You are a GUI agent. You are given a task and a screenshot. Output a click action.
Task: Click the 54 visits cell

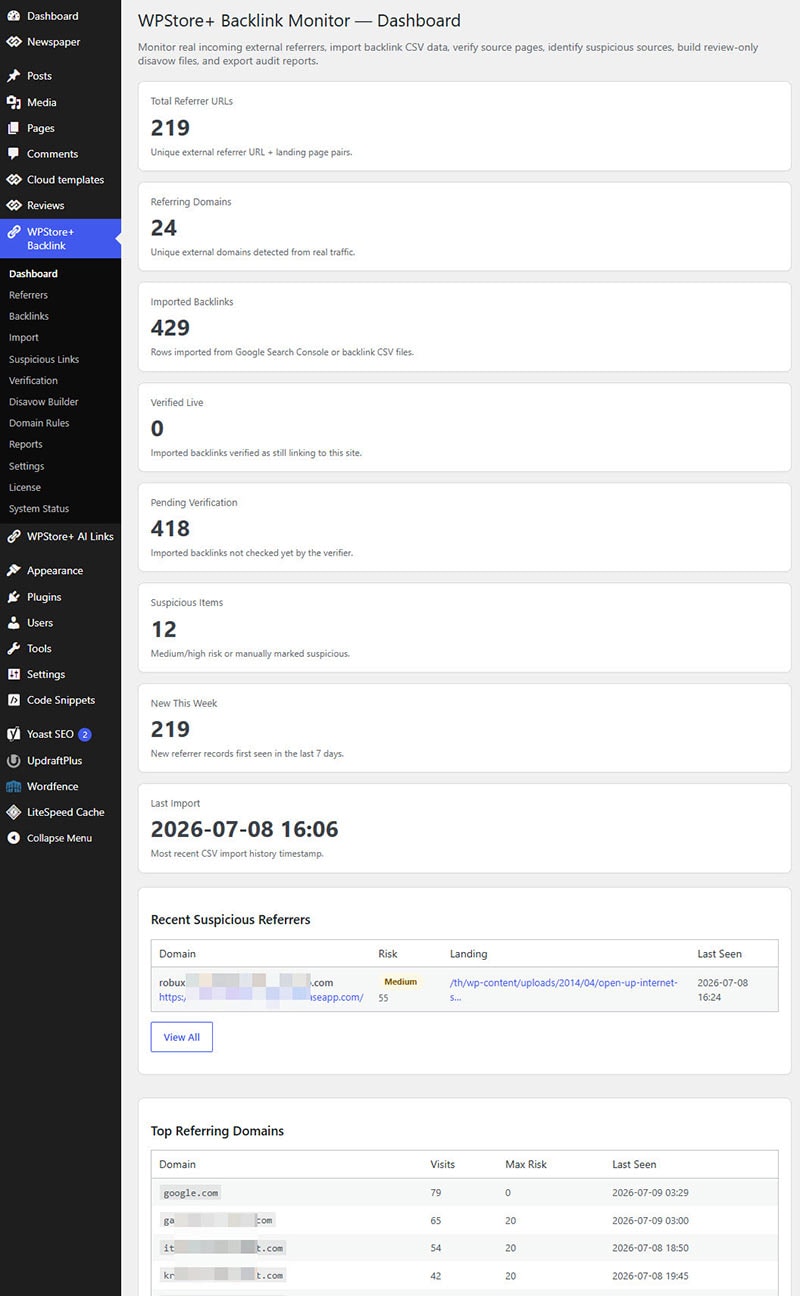pyautogui.click(x=436, y=1248)
